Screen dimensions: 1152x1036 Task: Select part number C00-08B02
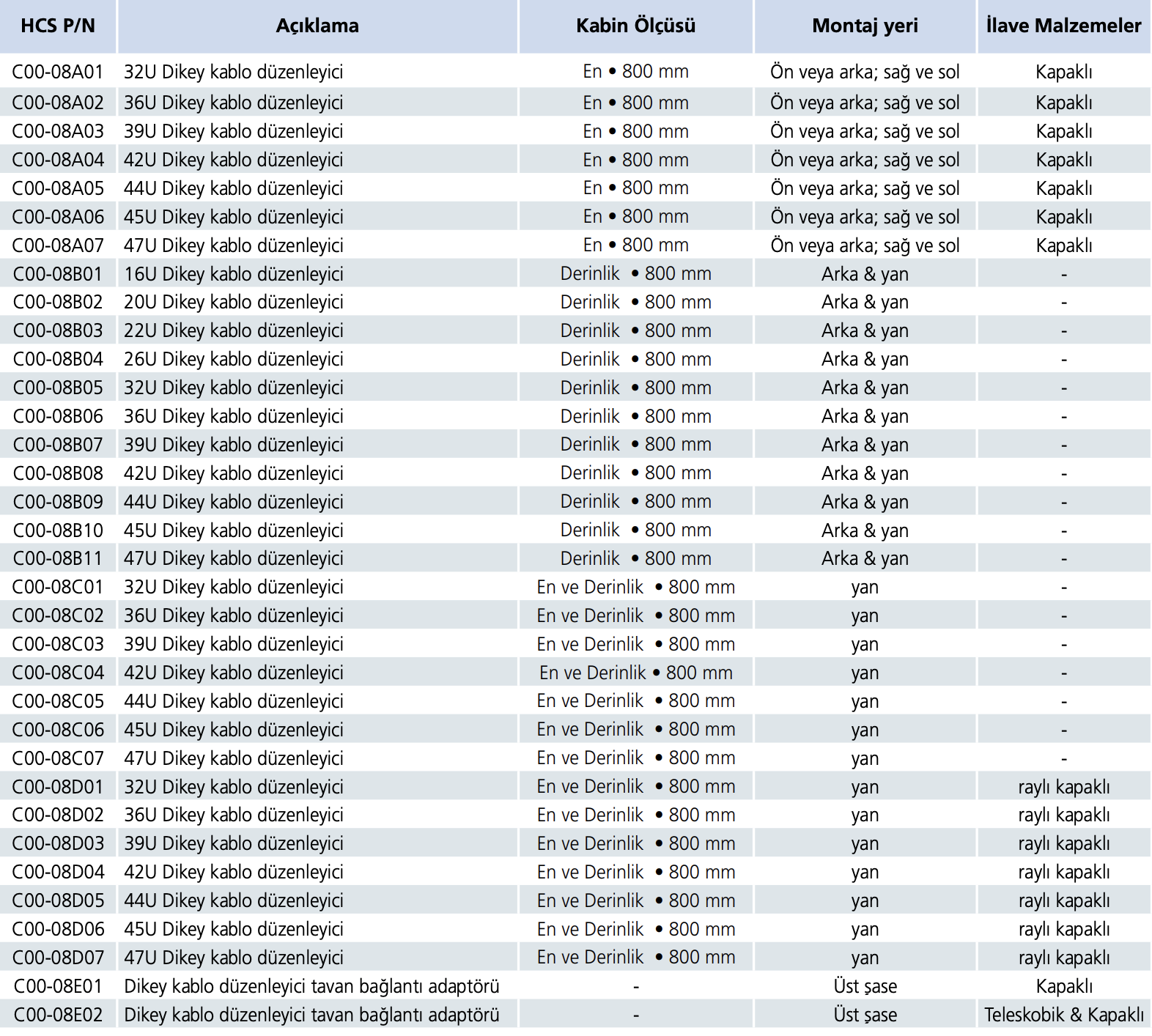click(58, 302)
